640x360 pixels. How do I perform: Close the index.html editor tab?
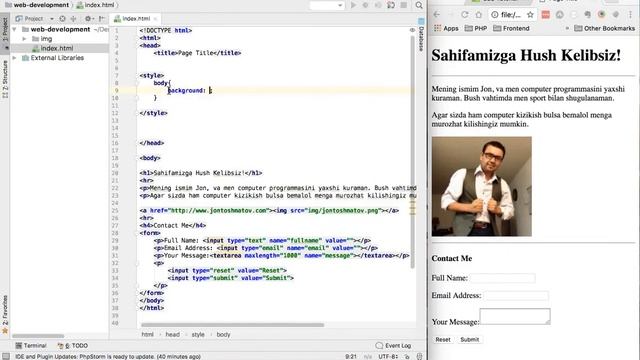click(155, 18)
